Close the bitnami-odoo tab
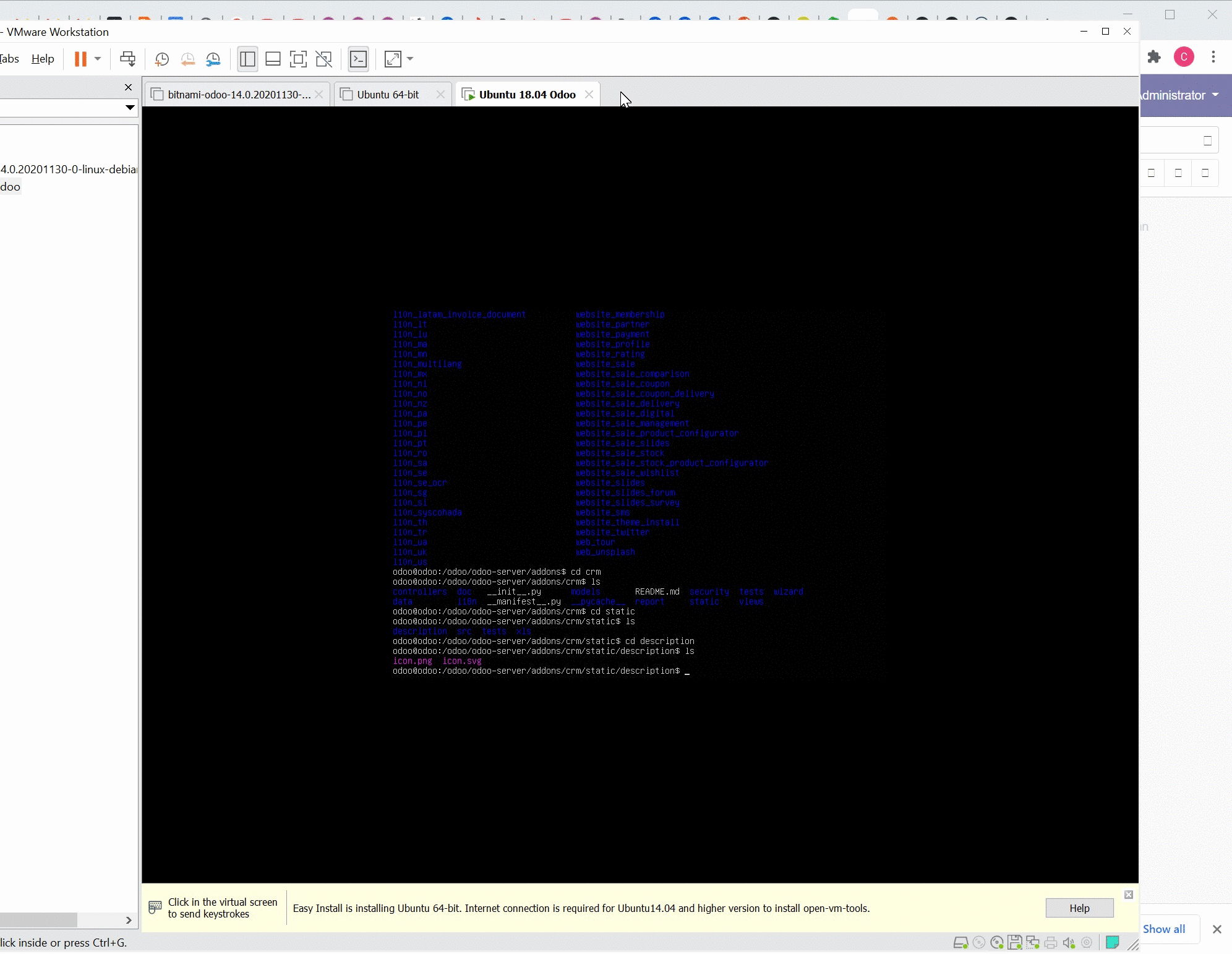 319,95
